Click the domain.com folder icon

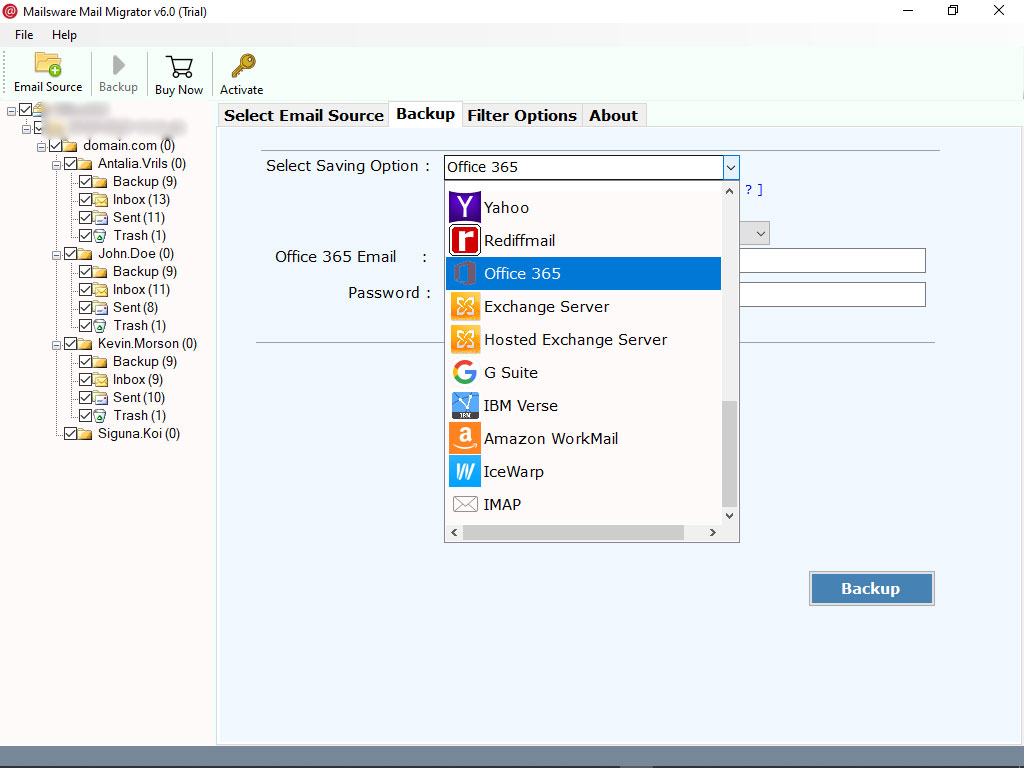pyautogui.click(x=71, y=146)
